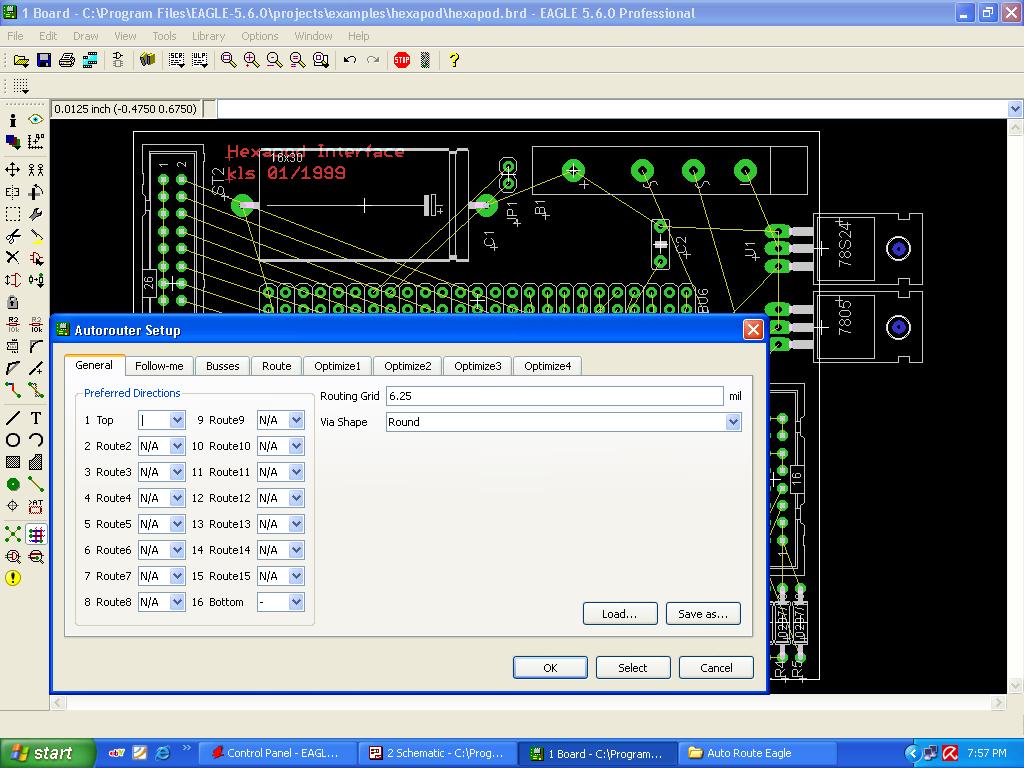Click the Use Library books icon
Image resolution: width=1024 pixels, height=768 pixels.
click(x=148, y=60)
